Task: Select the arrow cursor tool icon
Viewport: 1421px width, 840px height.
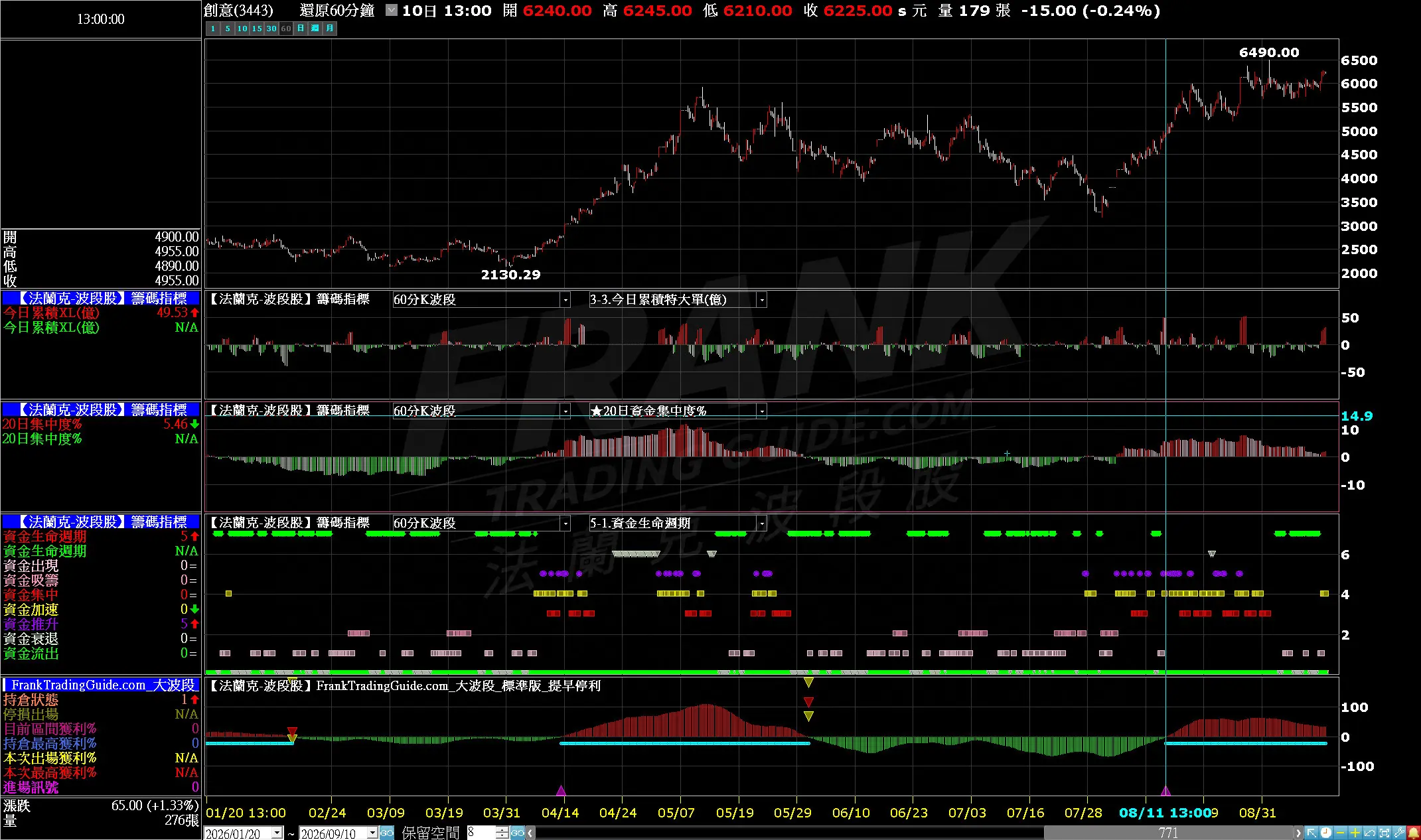Action: coord(1311,833)
